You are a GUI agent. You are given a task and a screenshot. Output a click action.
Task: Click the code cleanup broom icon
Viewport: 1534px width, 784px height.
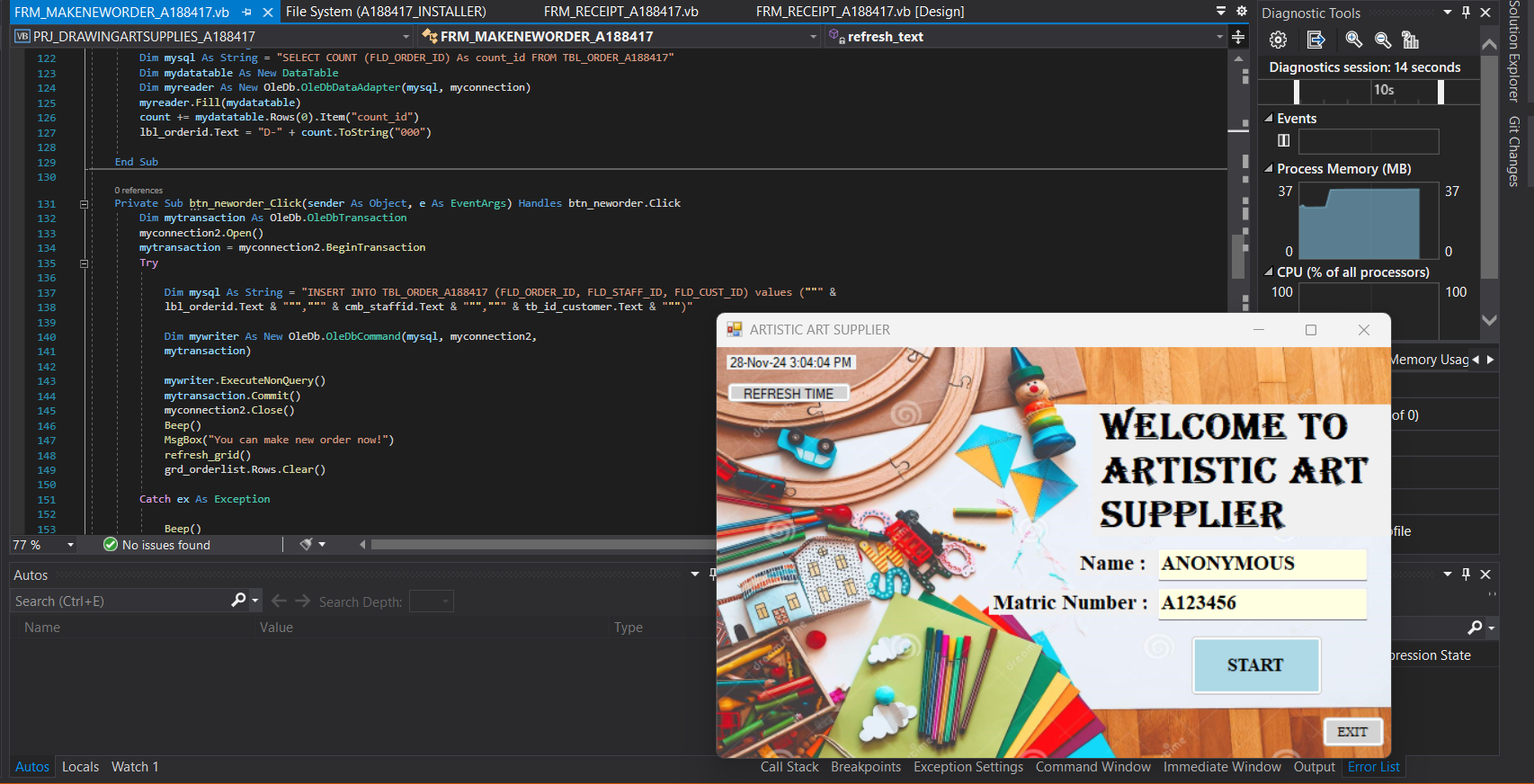[307, 545]
